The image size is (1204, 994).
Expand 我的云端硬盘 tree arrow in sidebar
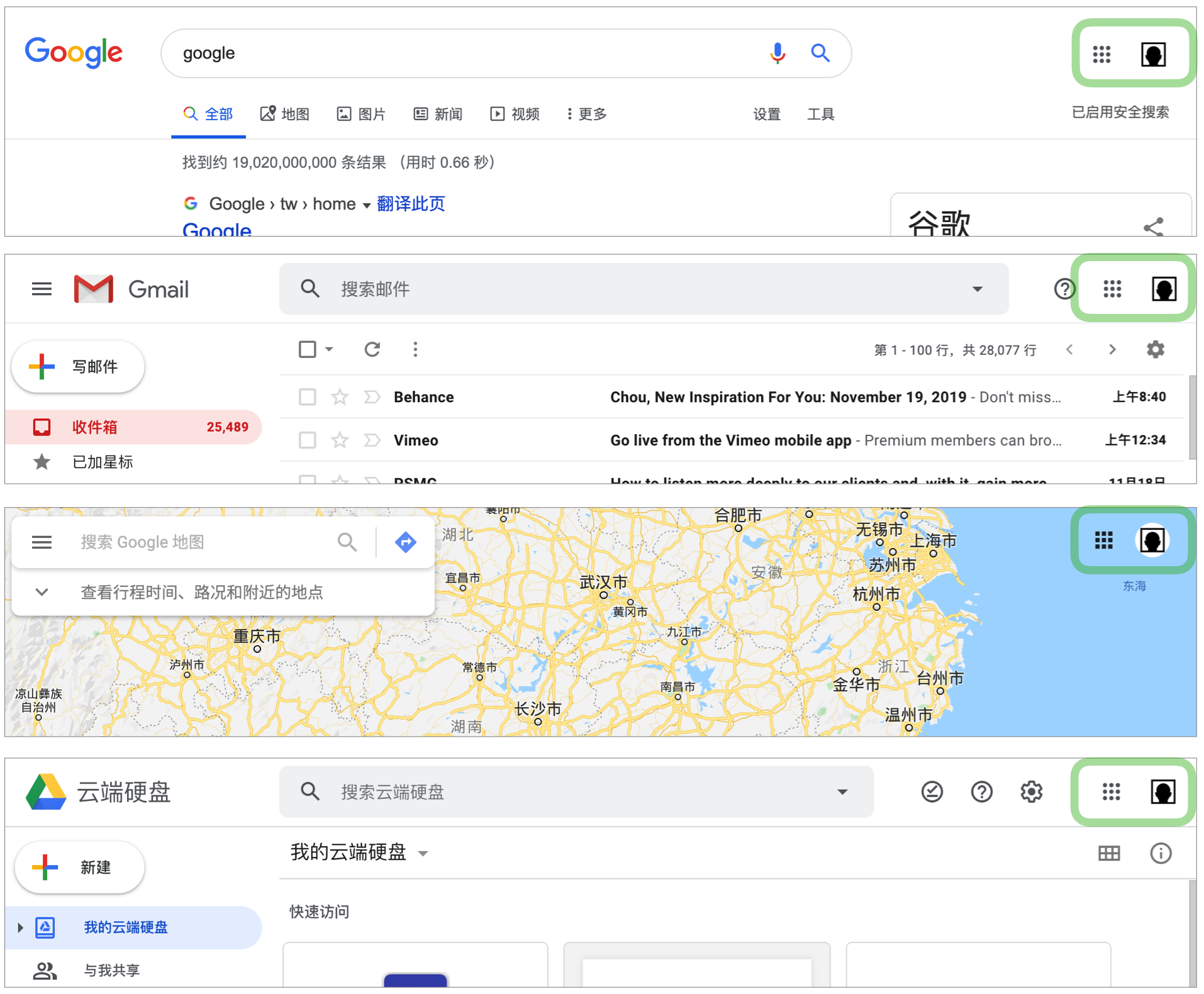pyautogui.click(x=20, y=927)
